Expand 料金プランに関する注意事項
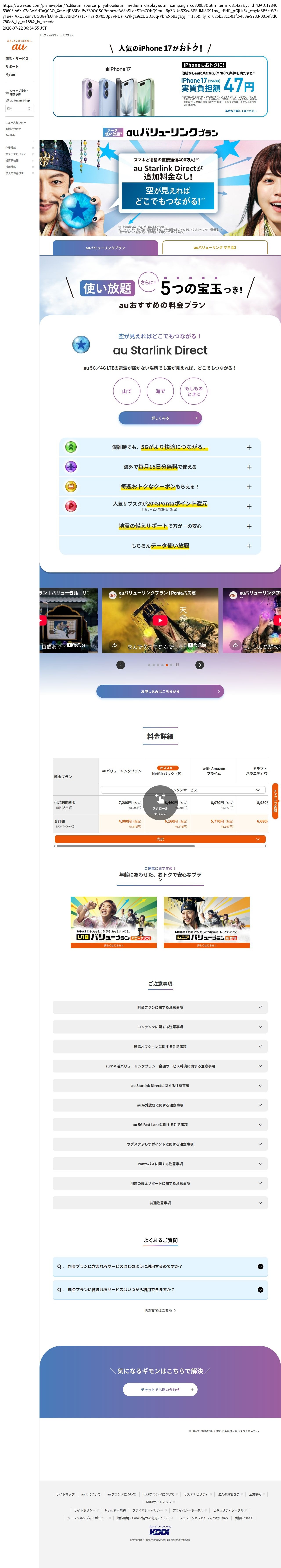The image size is (281, 1568). [160, 1007]
